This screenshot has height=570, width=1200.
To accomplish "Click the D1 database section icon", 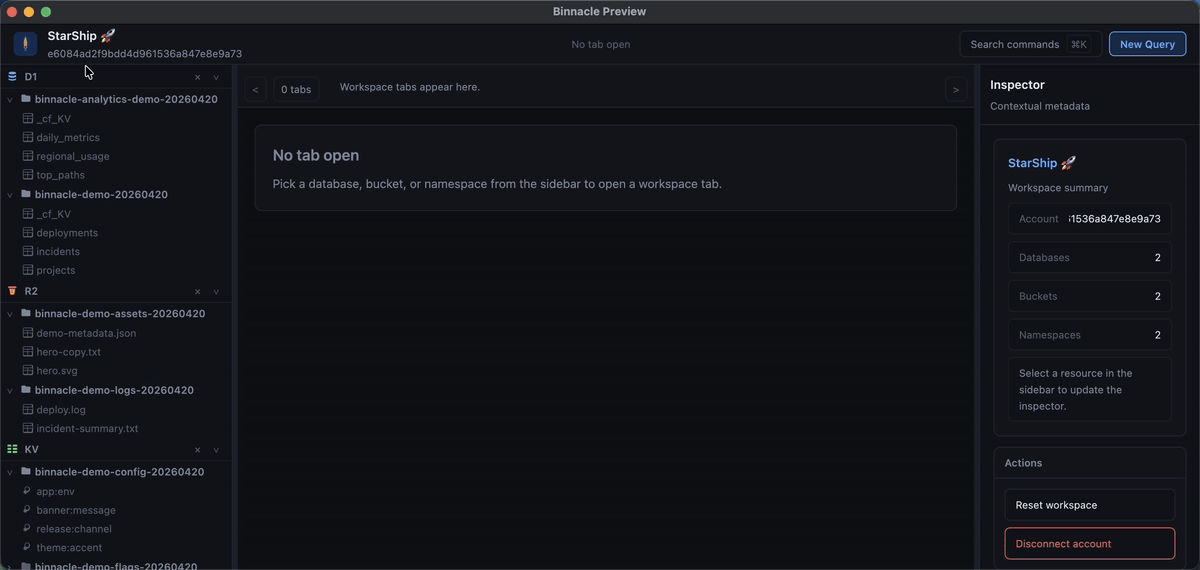I will pos(12,77).
